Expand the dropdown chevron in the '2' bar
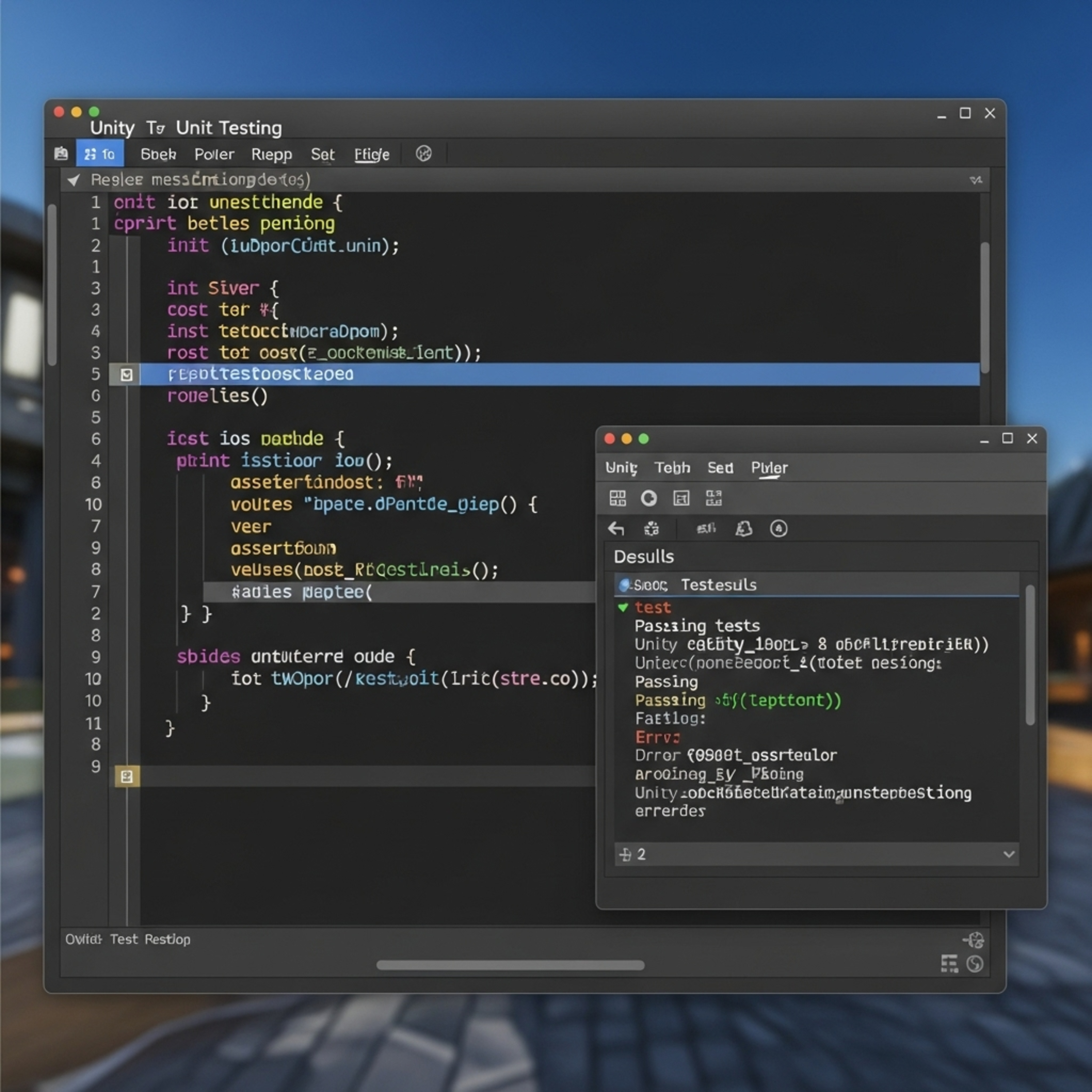This screenshot has height=1092, width=1092. point(1009,854)
